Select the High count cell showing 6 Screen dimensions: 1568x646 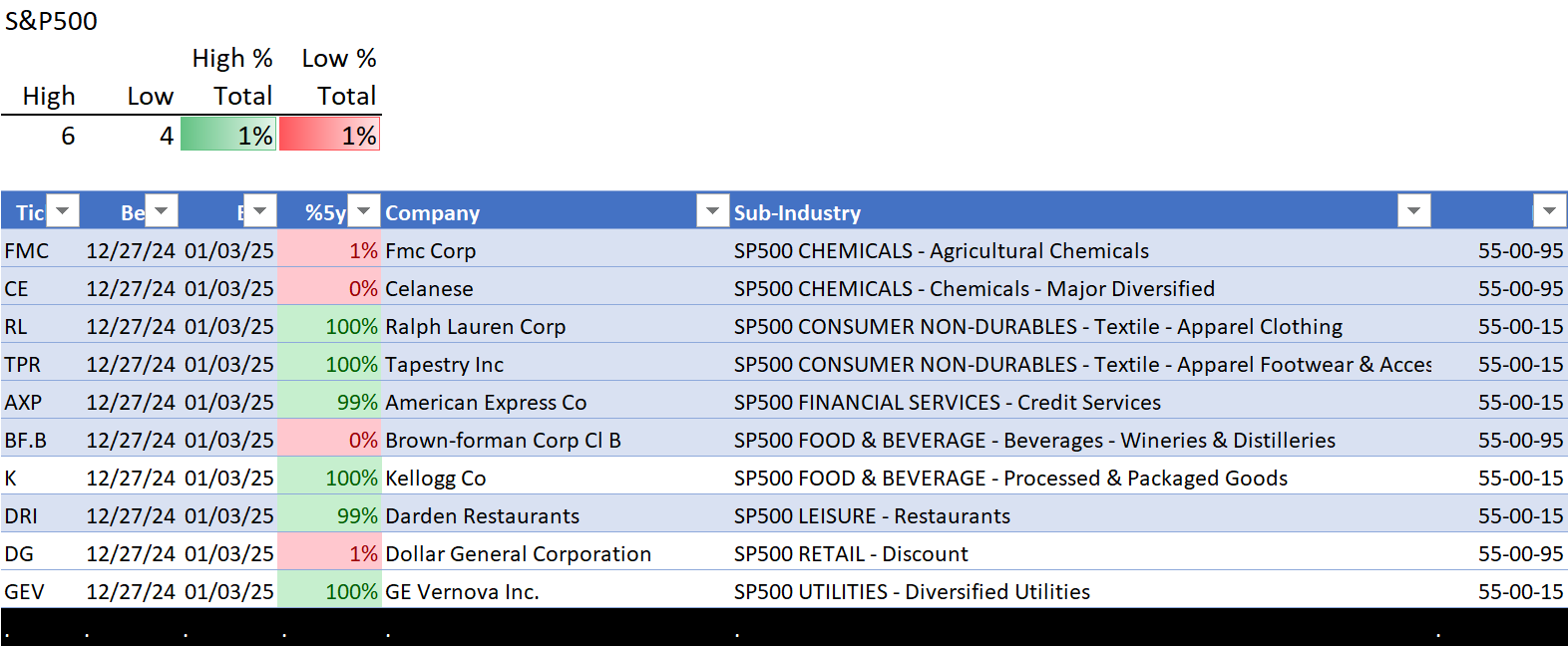(x=40, y=136)
